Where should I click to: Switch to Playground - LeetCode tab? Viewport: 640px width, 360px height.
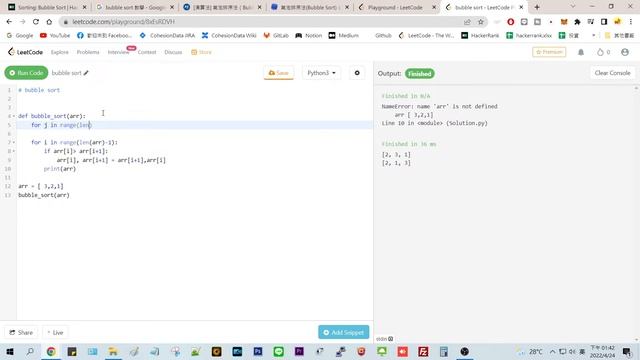(396, 7)
